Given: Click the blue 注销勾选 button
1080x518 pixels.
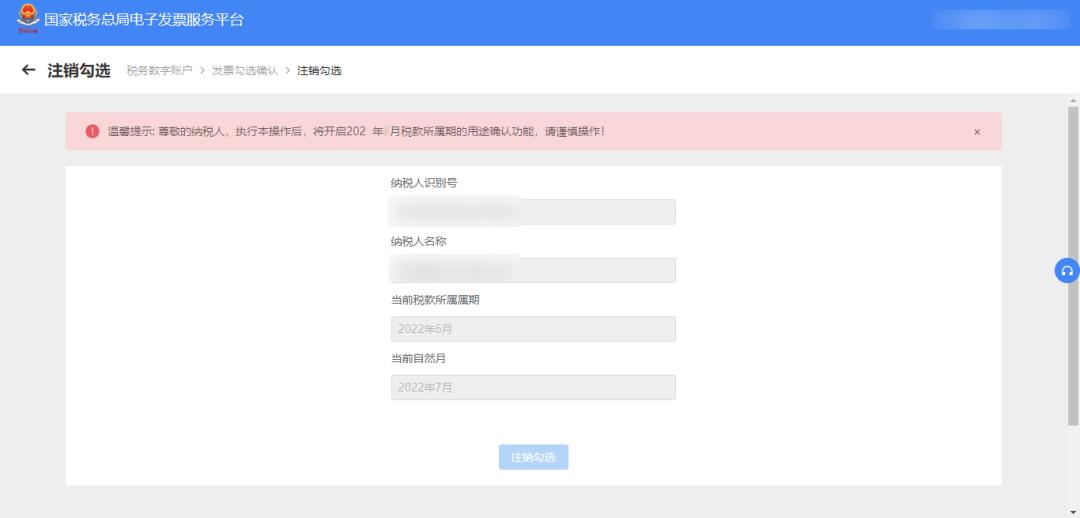Looking at the screenshot, I should (x=533, y=457).
